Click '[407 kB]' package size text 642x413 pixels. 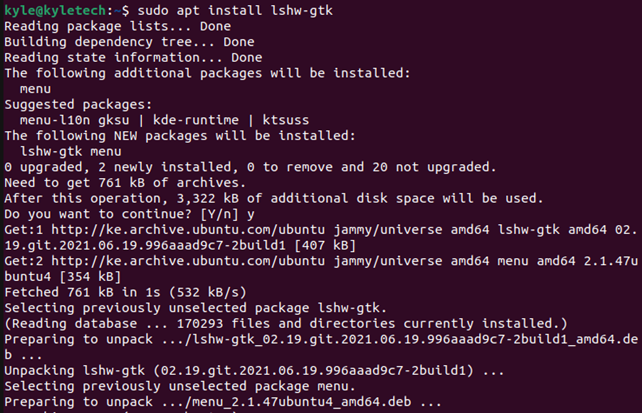click(325, 245)
